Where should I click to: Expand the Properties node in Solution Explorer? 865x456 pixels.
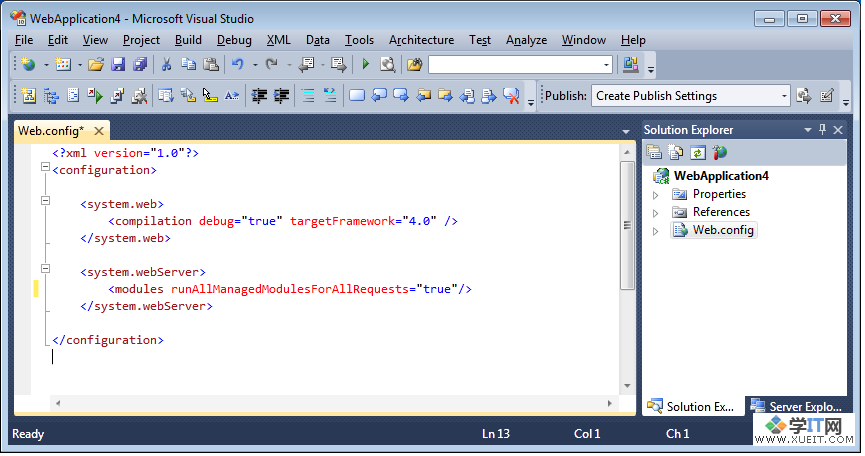655,195
